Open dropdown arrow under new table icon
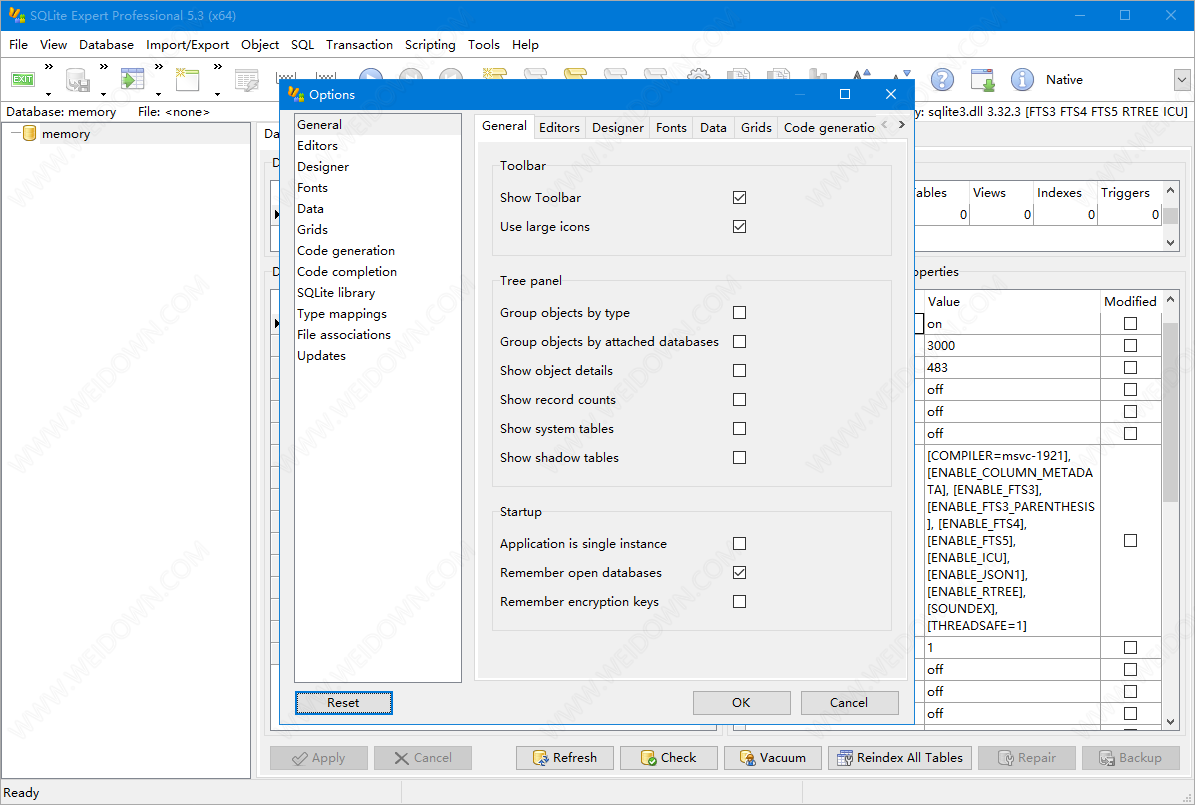The width and height of the screenshot is (1195, 805). (x=217, y=95)
